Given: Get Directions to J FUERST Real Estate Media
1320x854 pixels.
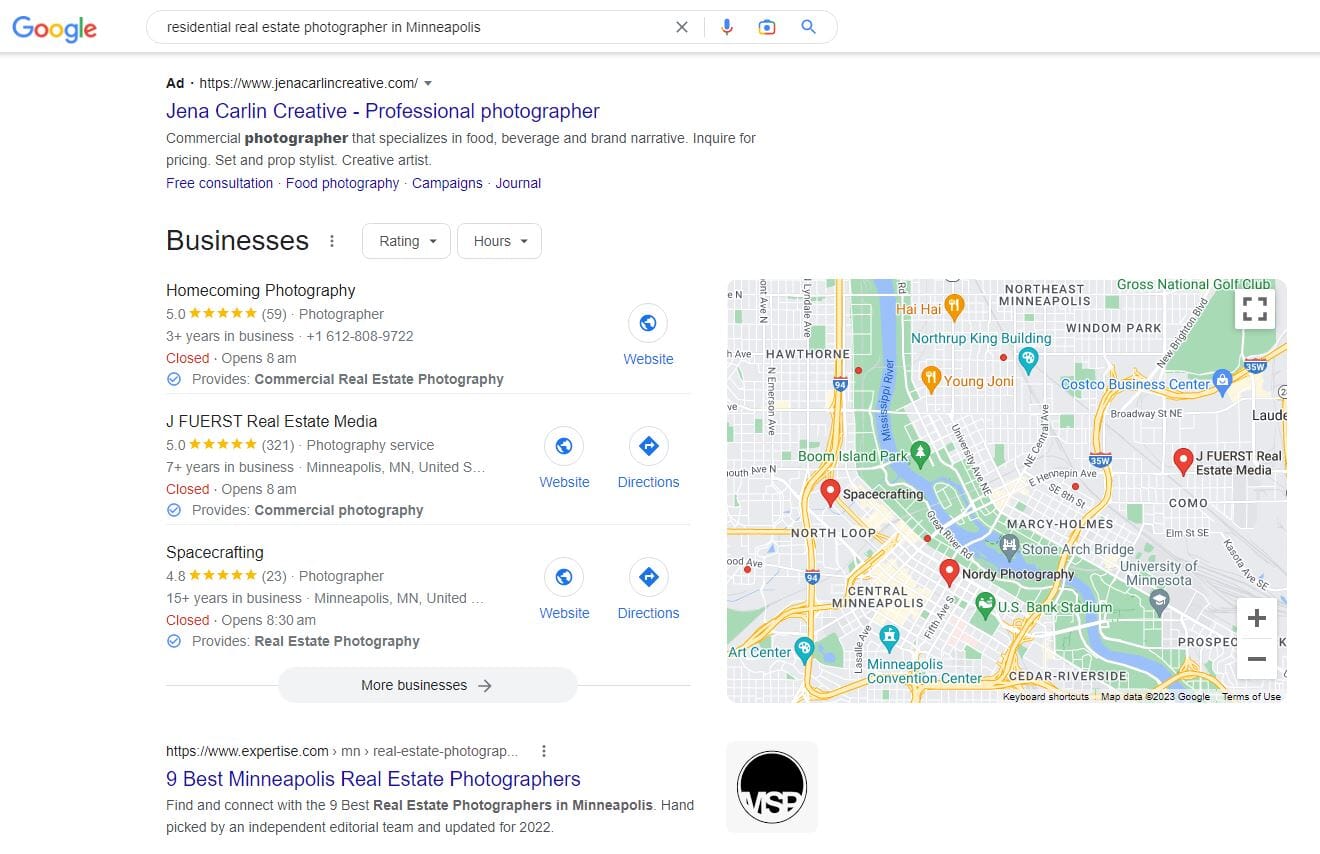Looking at the screenshot, I should tap(648, 445).
